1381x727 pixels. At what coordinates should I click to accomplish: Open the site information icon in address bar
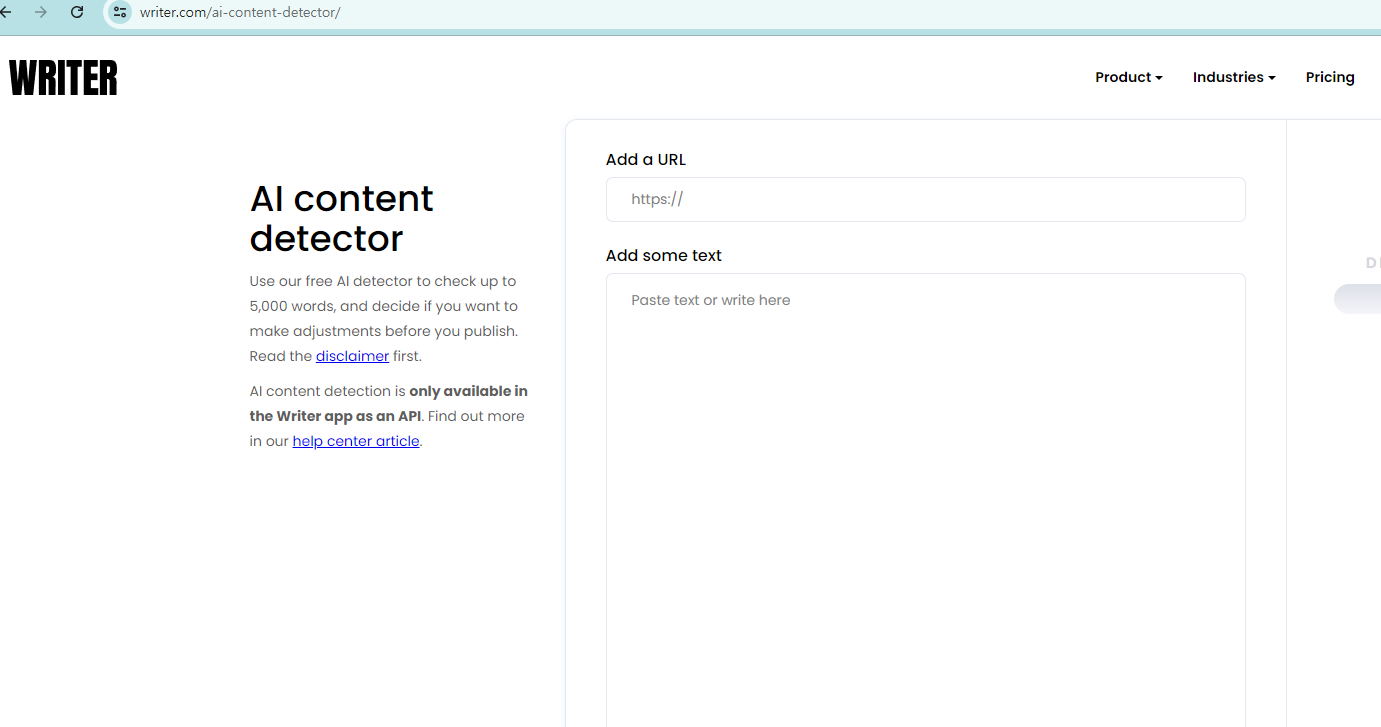click(120, 12)
